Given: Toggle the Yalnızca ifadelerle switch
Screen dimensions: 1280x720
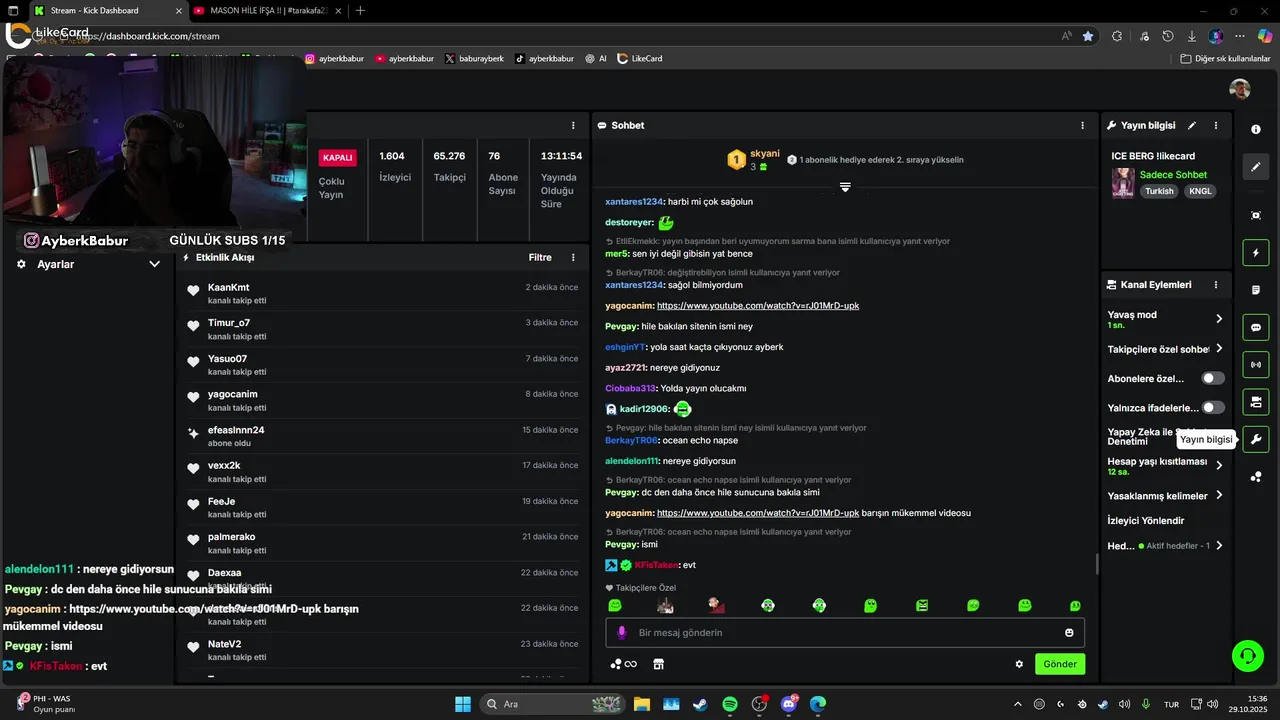Looking at the screenshot, I should point(1212,407).
